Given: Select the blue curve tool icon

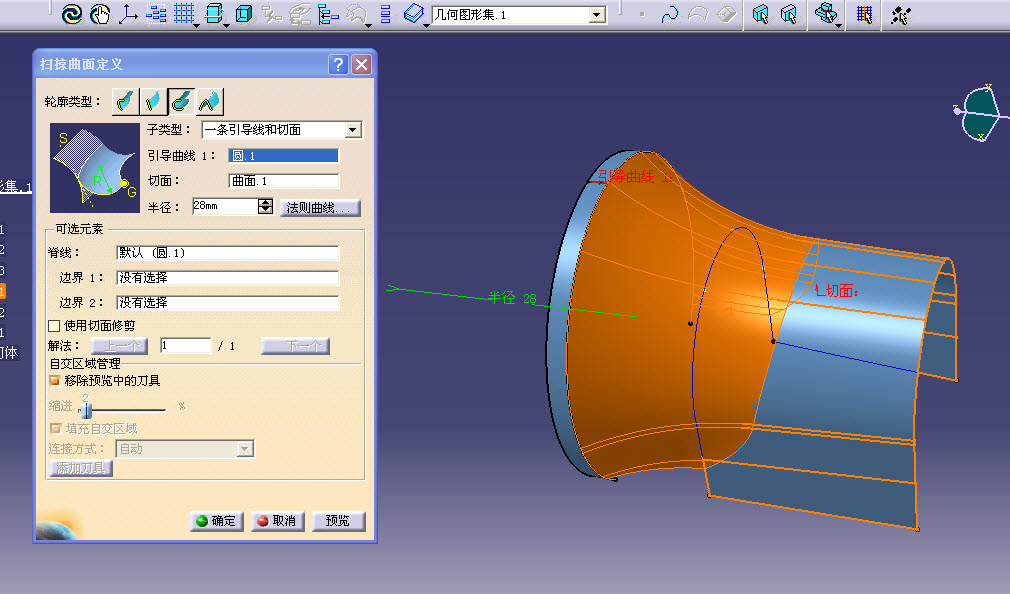Looking at the screenshot, I should point(670,14).
